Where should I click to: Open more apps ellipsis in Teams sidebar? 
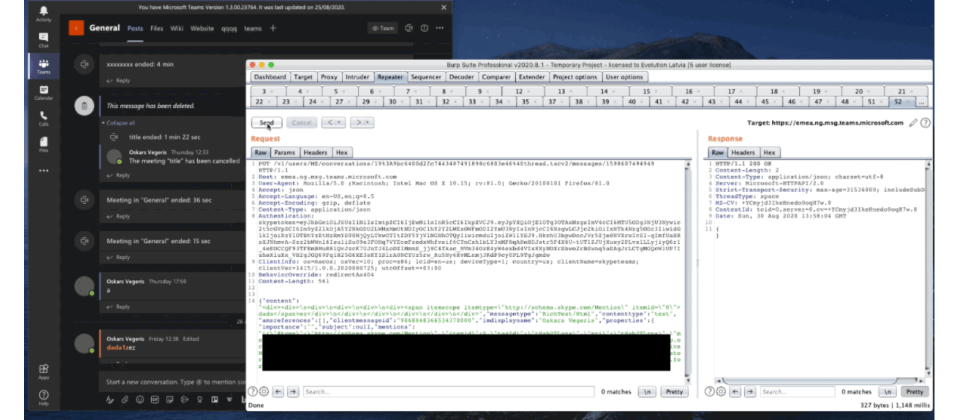[43, 171]
